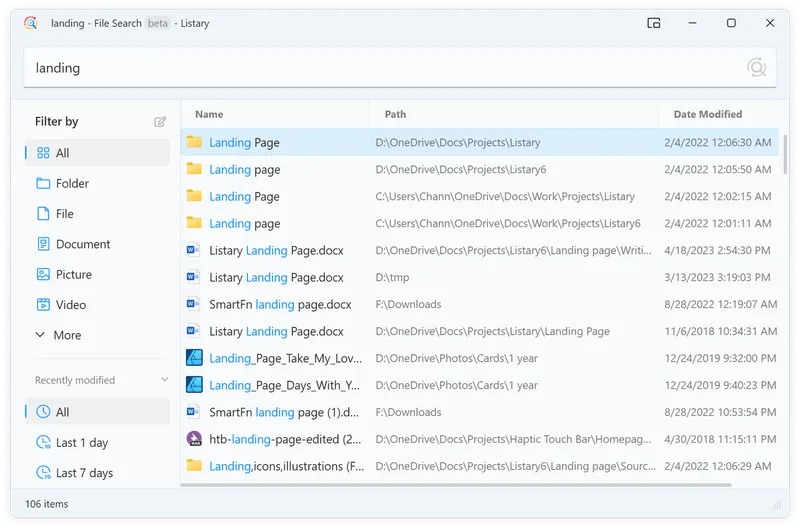Expand the More filter options

(66, 335)
